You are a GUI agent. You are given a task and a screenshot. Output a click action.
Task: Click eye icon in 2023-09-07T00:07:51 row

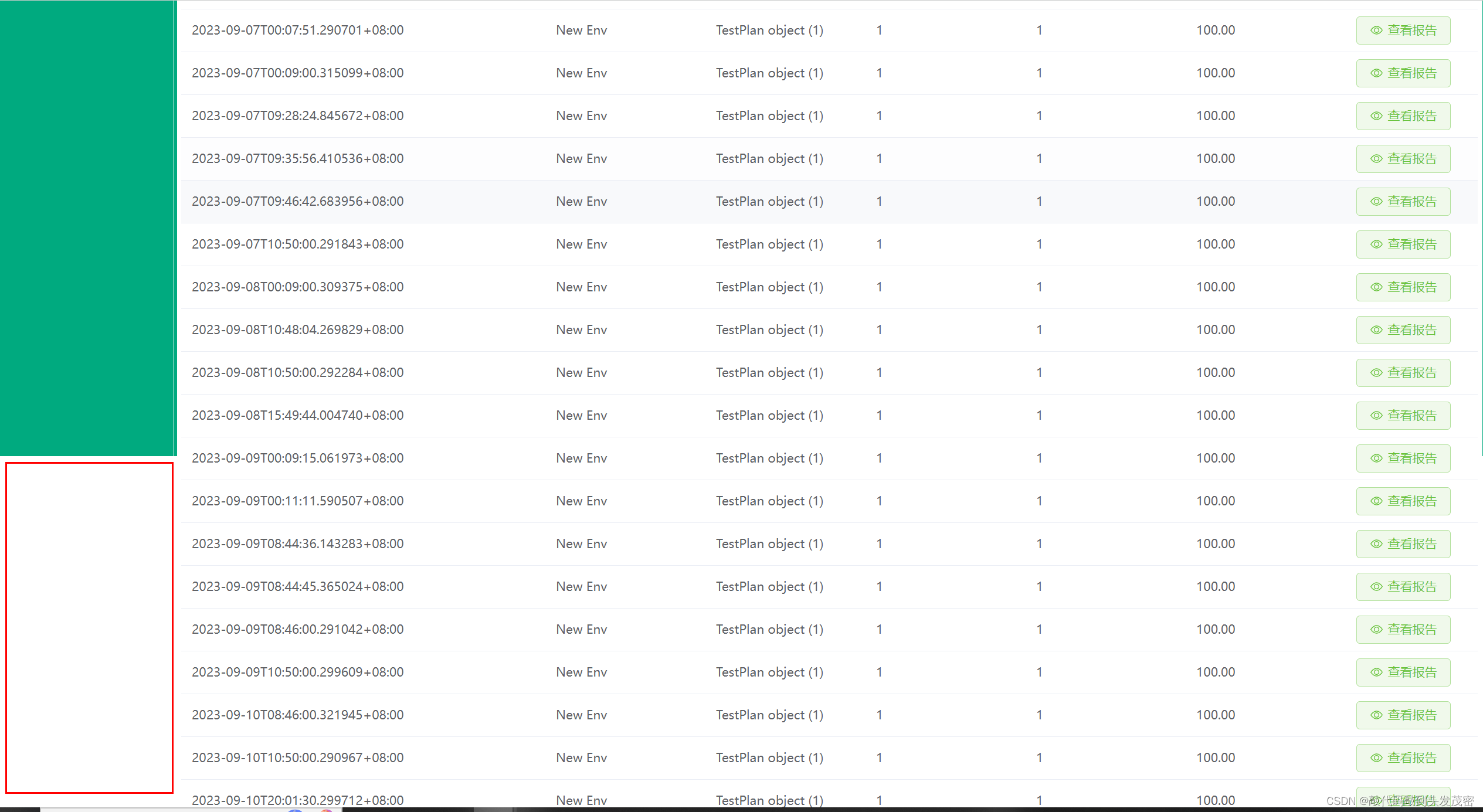pyautogui.click(x=1376, y=30)
